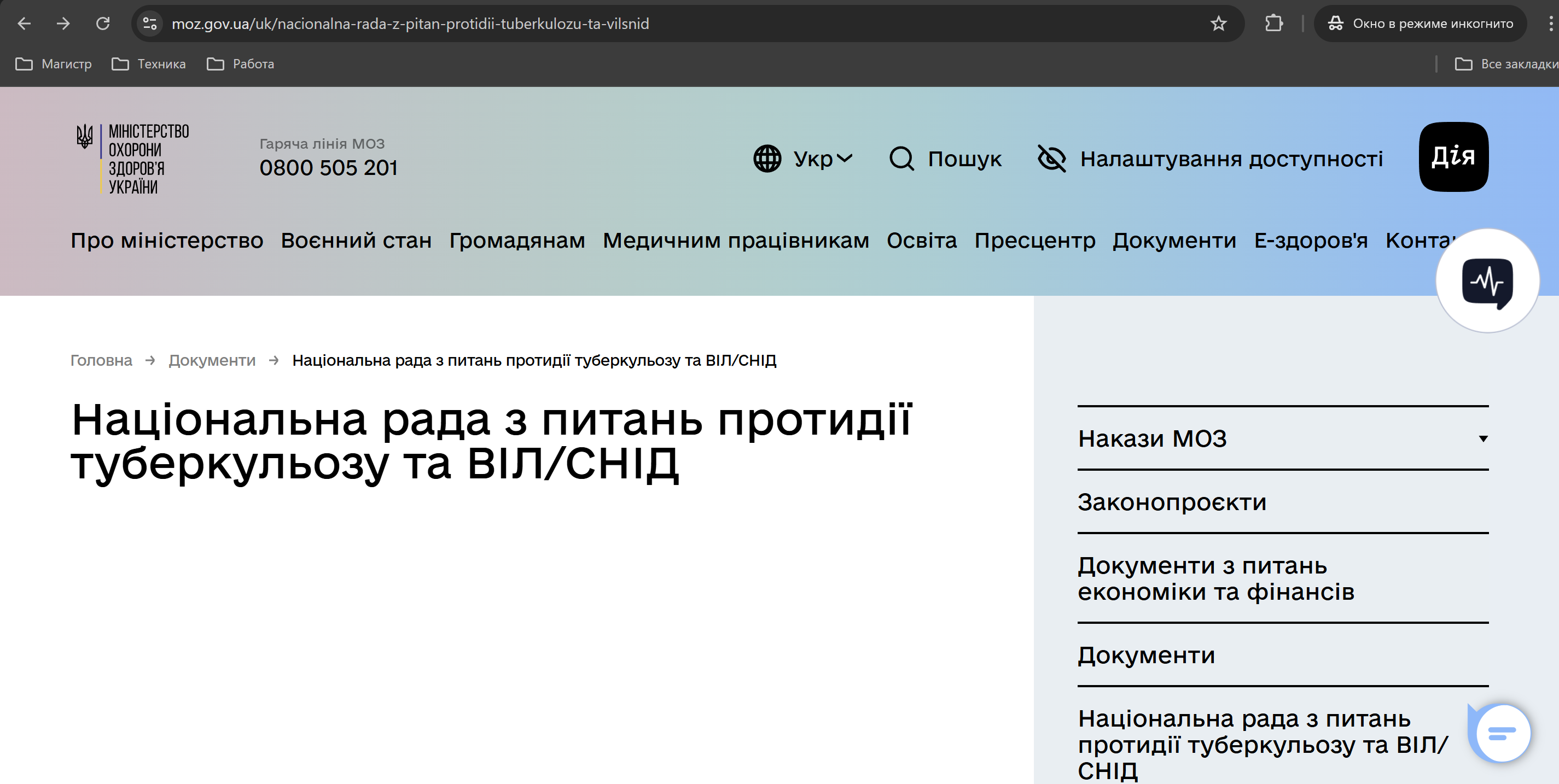The width and height of the screenshot is (1559, 784).
Task: Reload the page
Action: pyautogui.click(x=103, y=24)
